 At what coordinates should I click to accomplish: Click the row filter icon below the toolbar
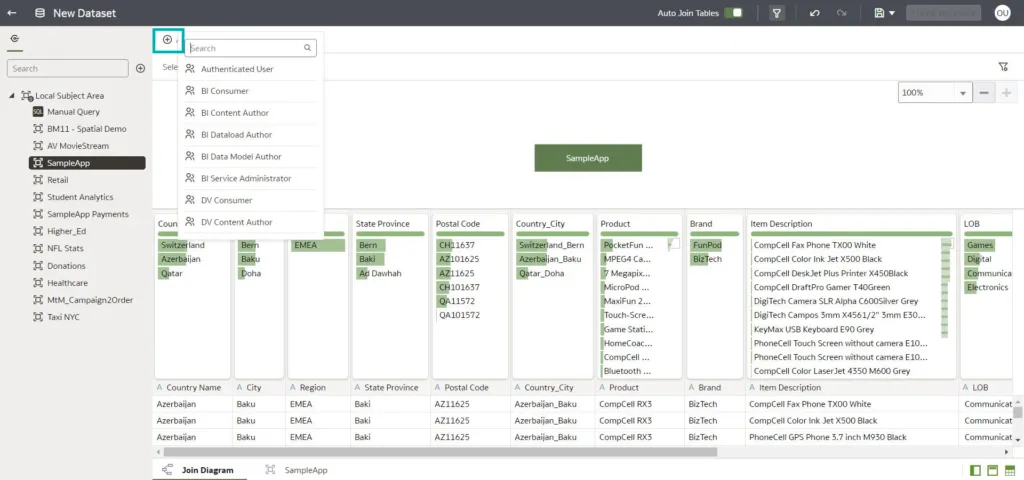(x=1003, y=67)
